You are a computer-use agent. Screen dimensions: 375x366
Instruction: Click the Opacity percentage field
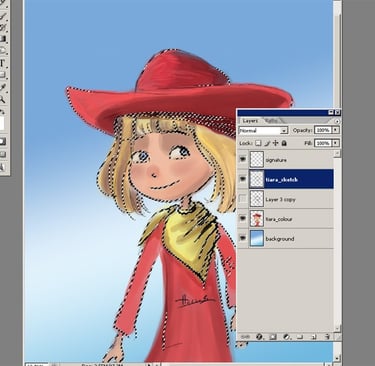point(323,130)
